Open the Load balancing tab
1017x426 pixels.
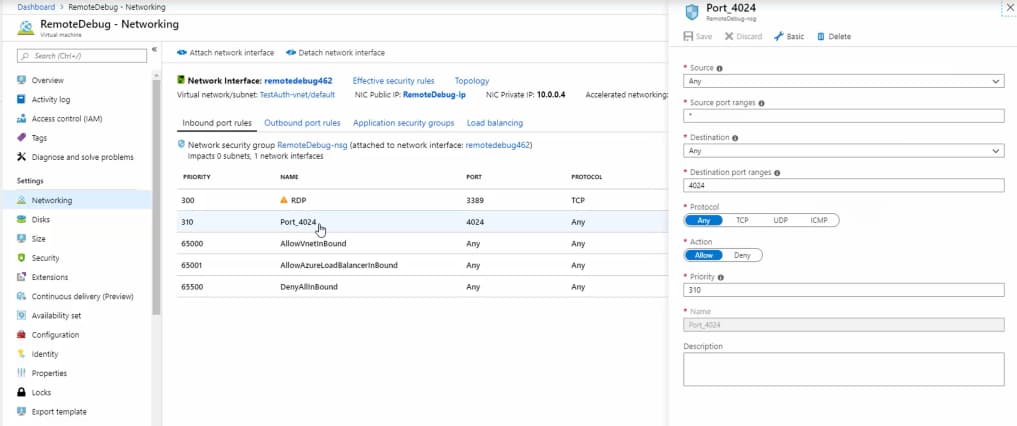click(495, 123)
